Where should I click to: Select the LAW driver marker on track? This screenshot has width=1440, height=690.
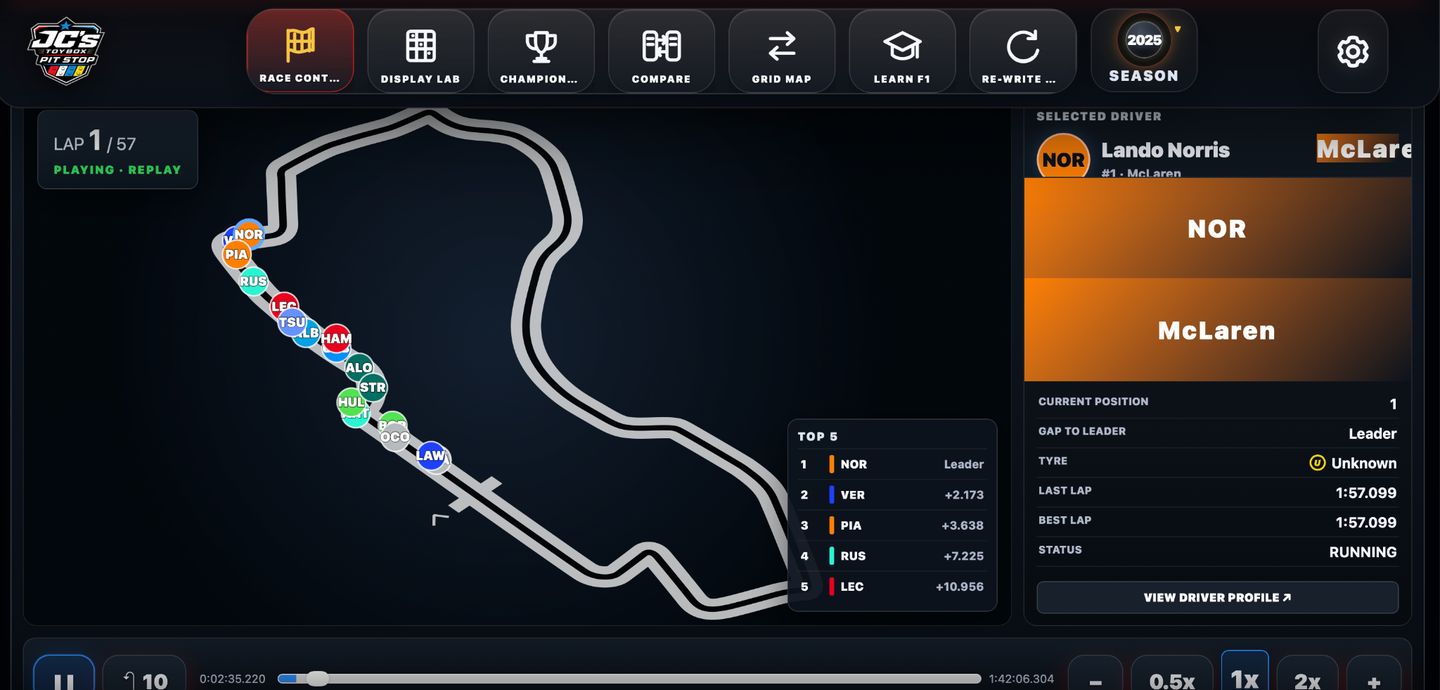431,456
